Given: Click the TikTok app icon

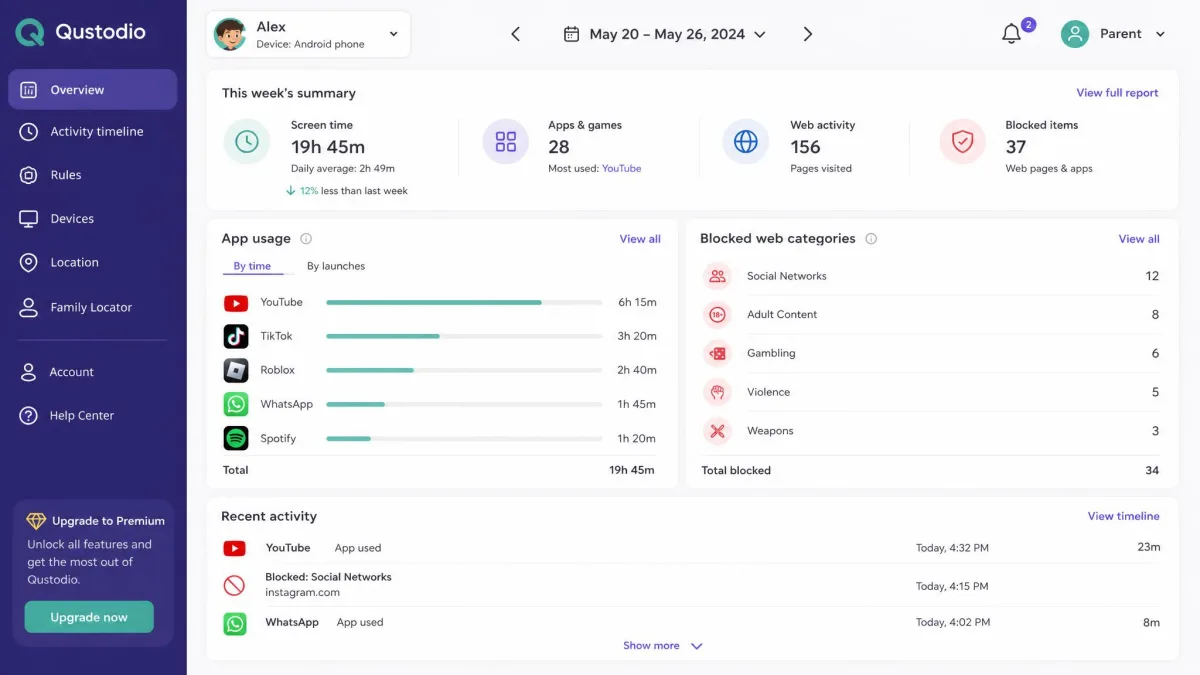Looking at the screenshot, I should [236, 336].
